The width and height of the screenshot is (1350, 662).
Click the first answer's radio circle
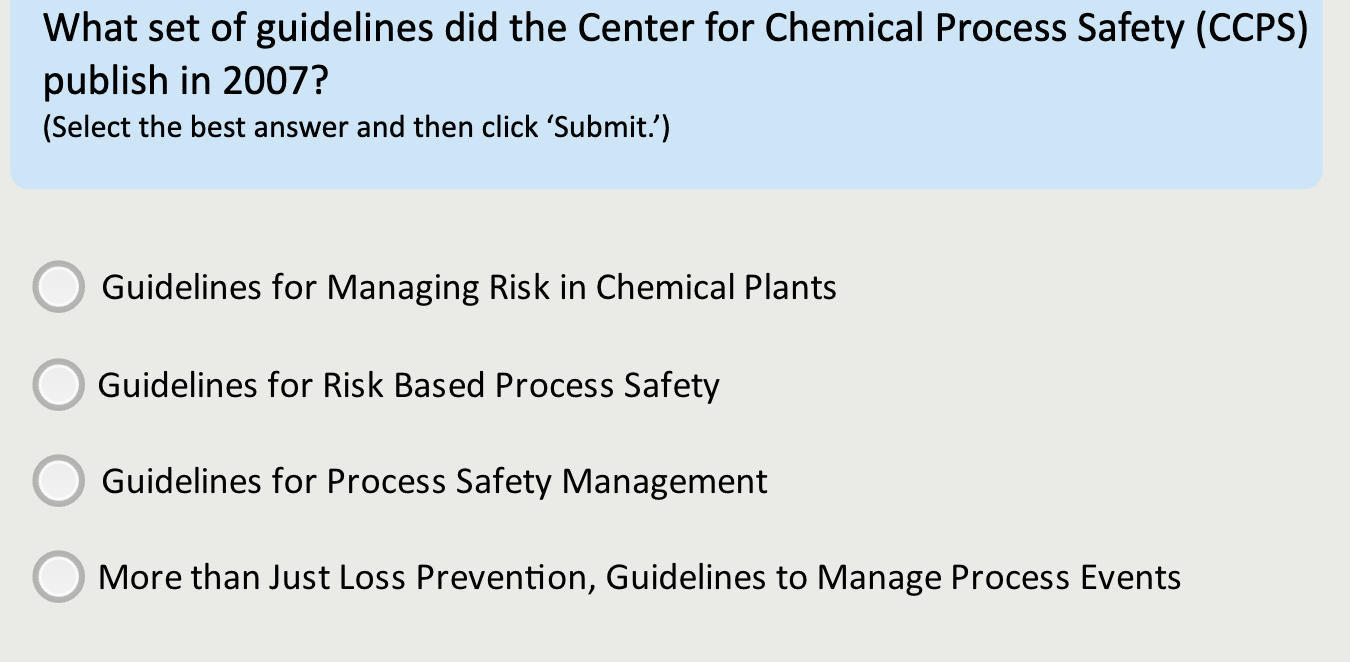[58, 287]
